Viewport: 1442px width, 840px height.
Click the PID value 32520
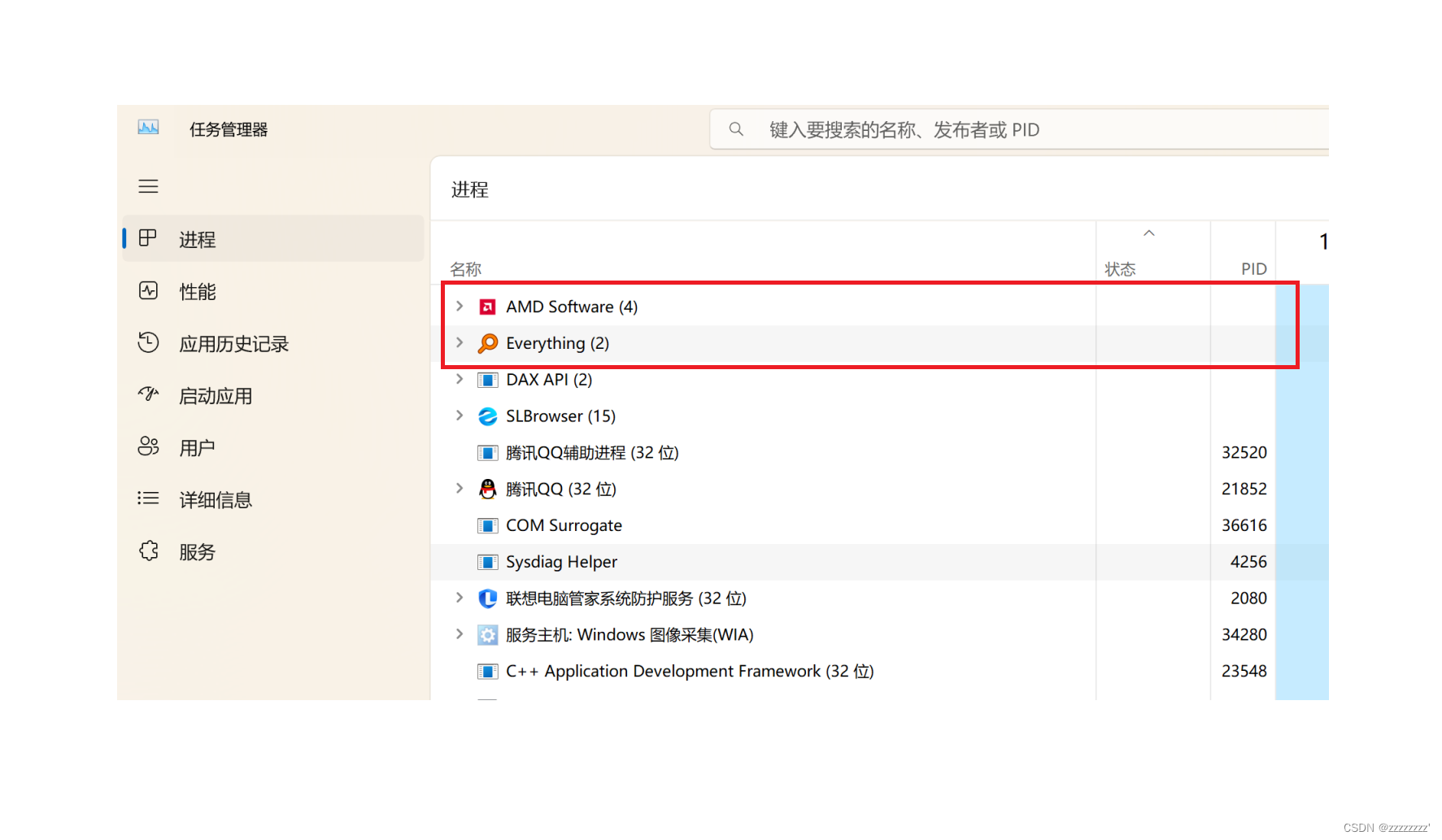[1244, 453]
